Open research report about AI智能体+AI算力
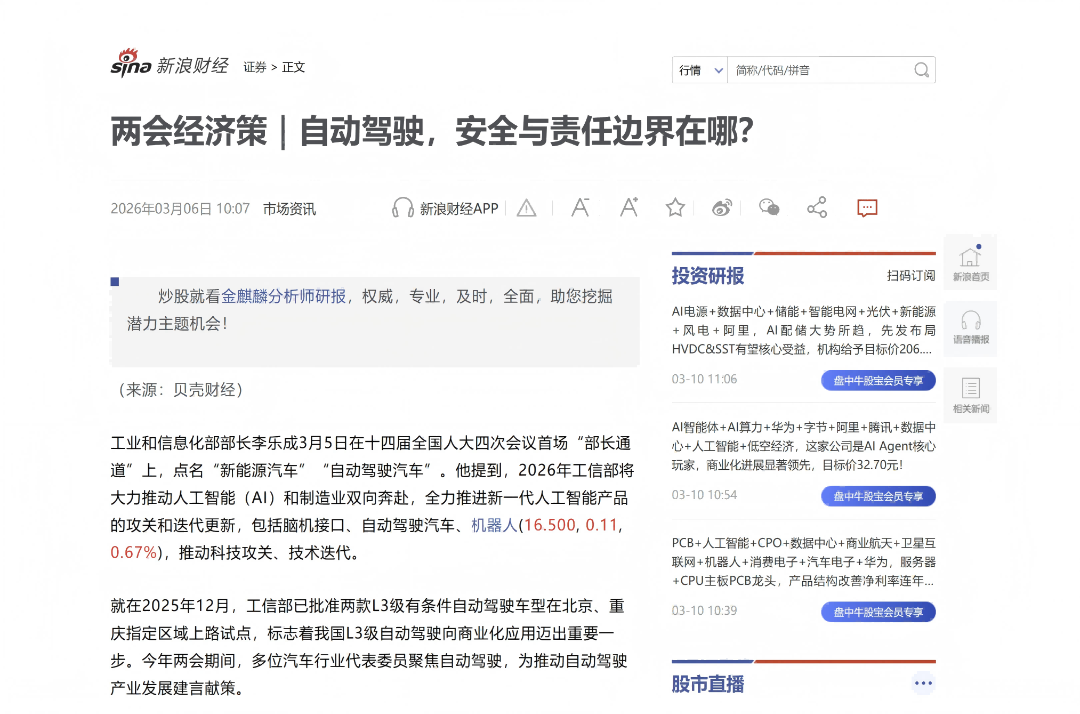The image size is (1080, 714). (x=803, y=446)
